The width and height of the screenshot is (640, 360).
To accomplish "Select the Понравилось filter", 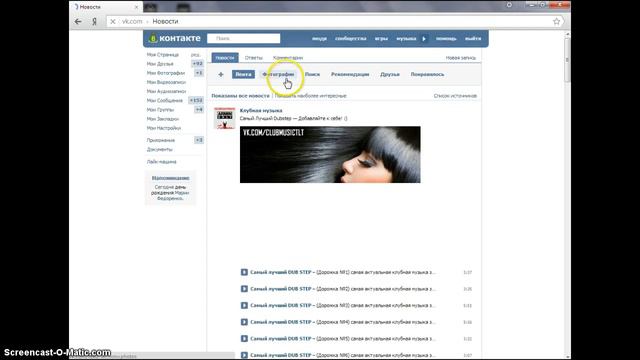I will [x=427, y=74].
